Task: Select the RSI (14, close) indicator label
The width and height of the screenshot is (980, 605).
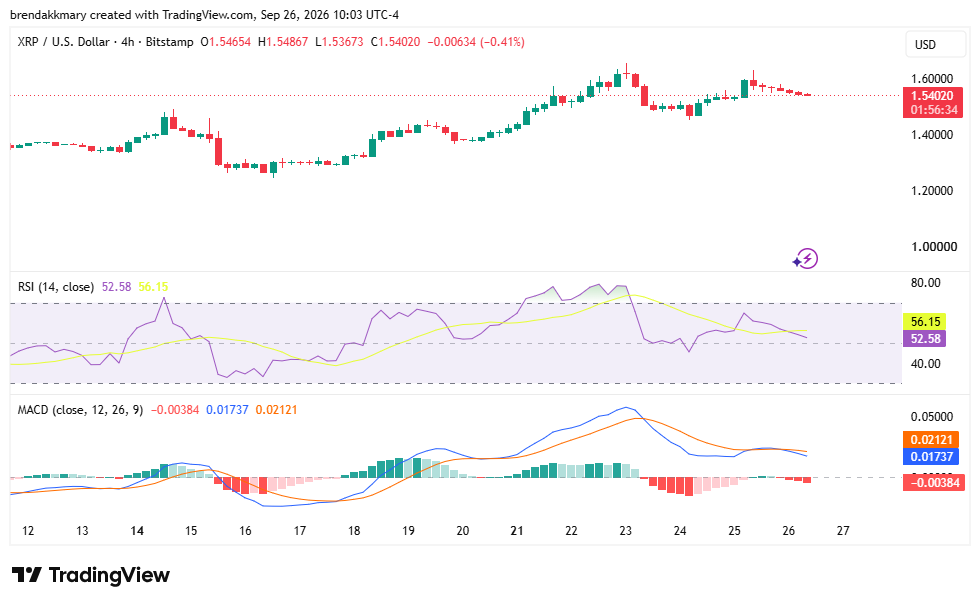Action: 56,287
